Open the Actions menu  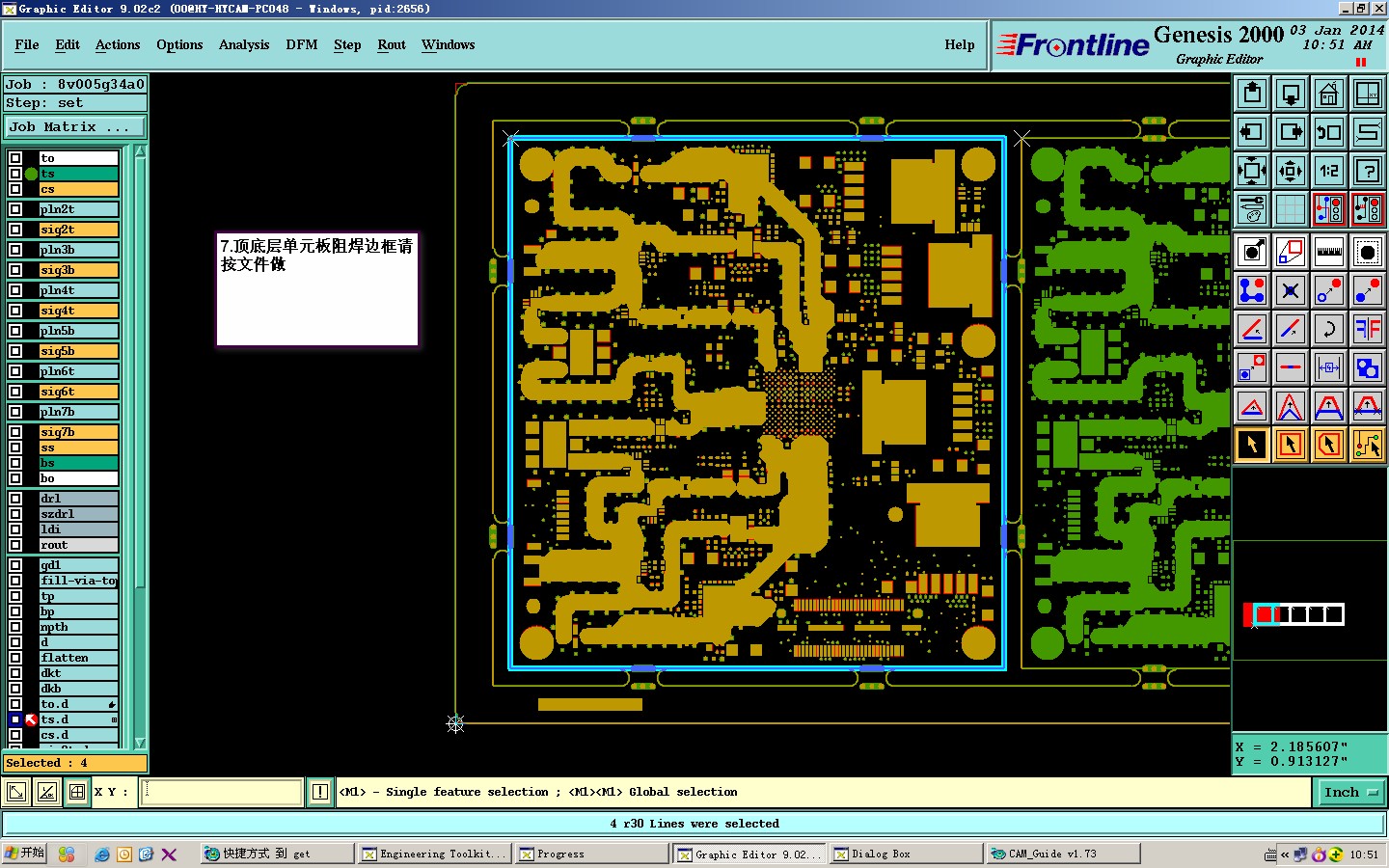coord(118,44)
